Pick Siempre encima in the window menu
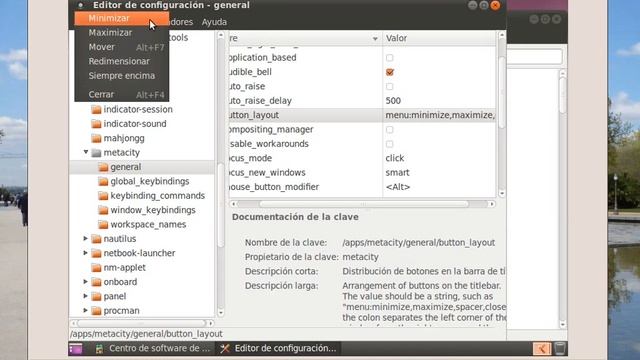This screenshot has height=360, width=640. click(x=122, y=76)
